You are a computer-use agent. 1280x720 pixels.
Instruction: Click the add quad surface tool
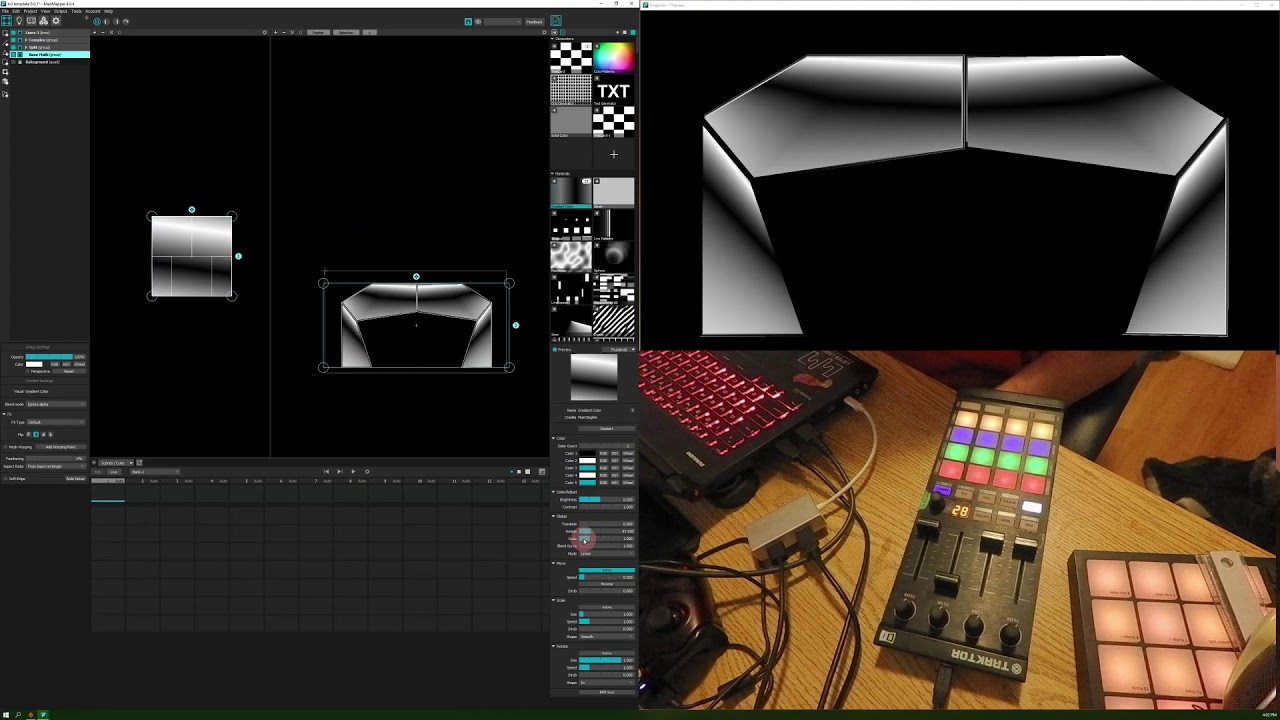[5, 33]
